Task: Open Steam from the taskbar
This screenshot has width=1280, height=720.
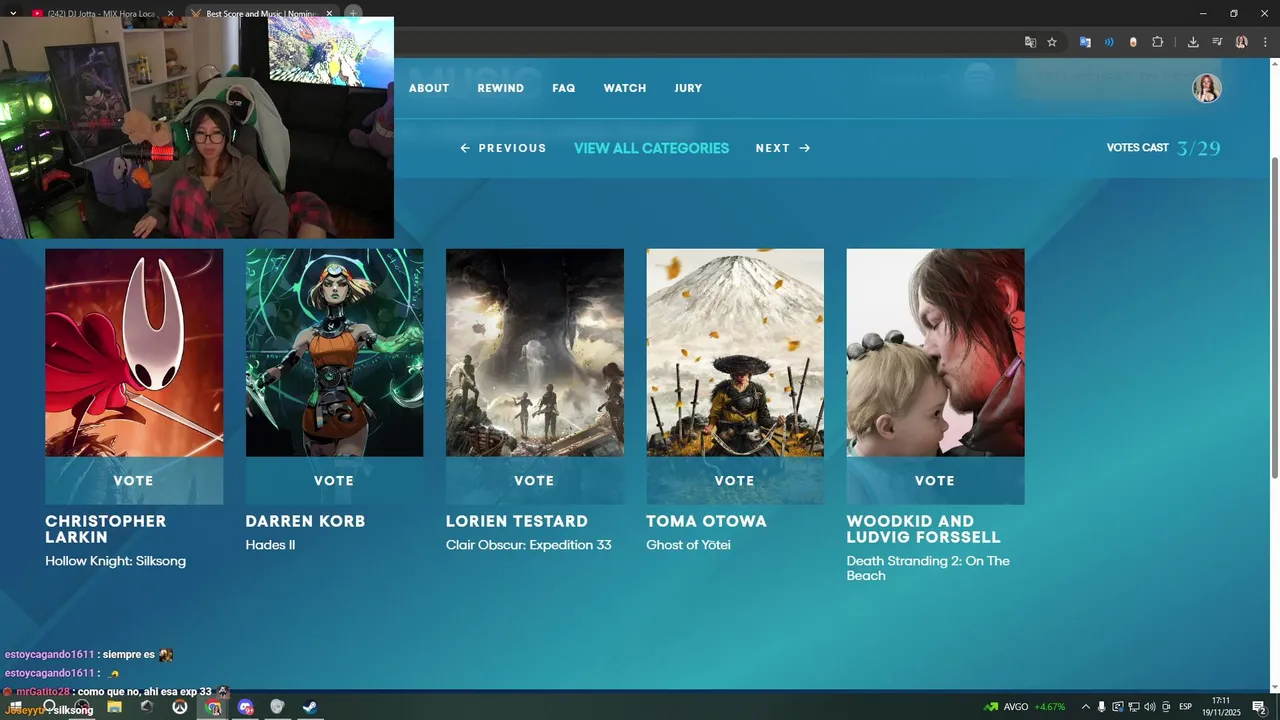Action: tap(310, 707)
